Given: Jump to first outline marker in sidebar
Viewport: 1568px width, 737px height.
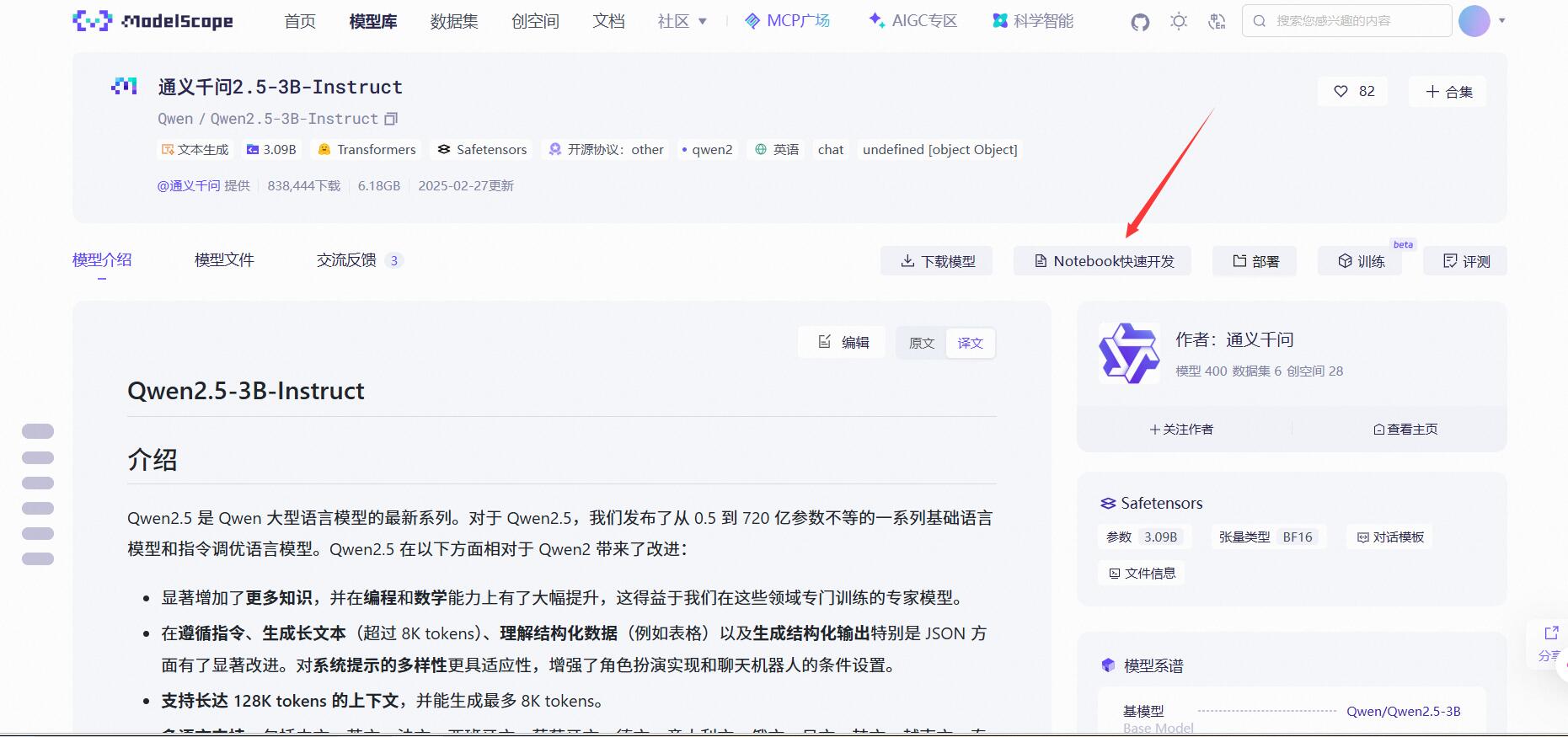Looking at the screenshot, I should tap(38, 431).
